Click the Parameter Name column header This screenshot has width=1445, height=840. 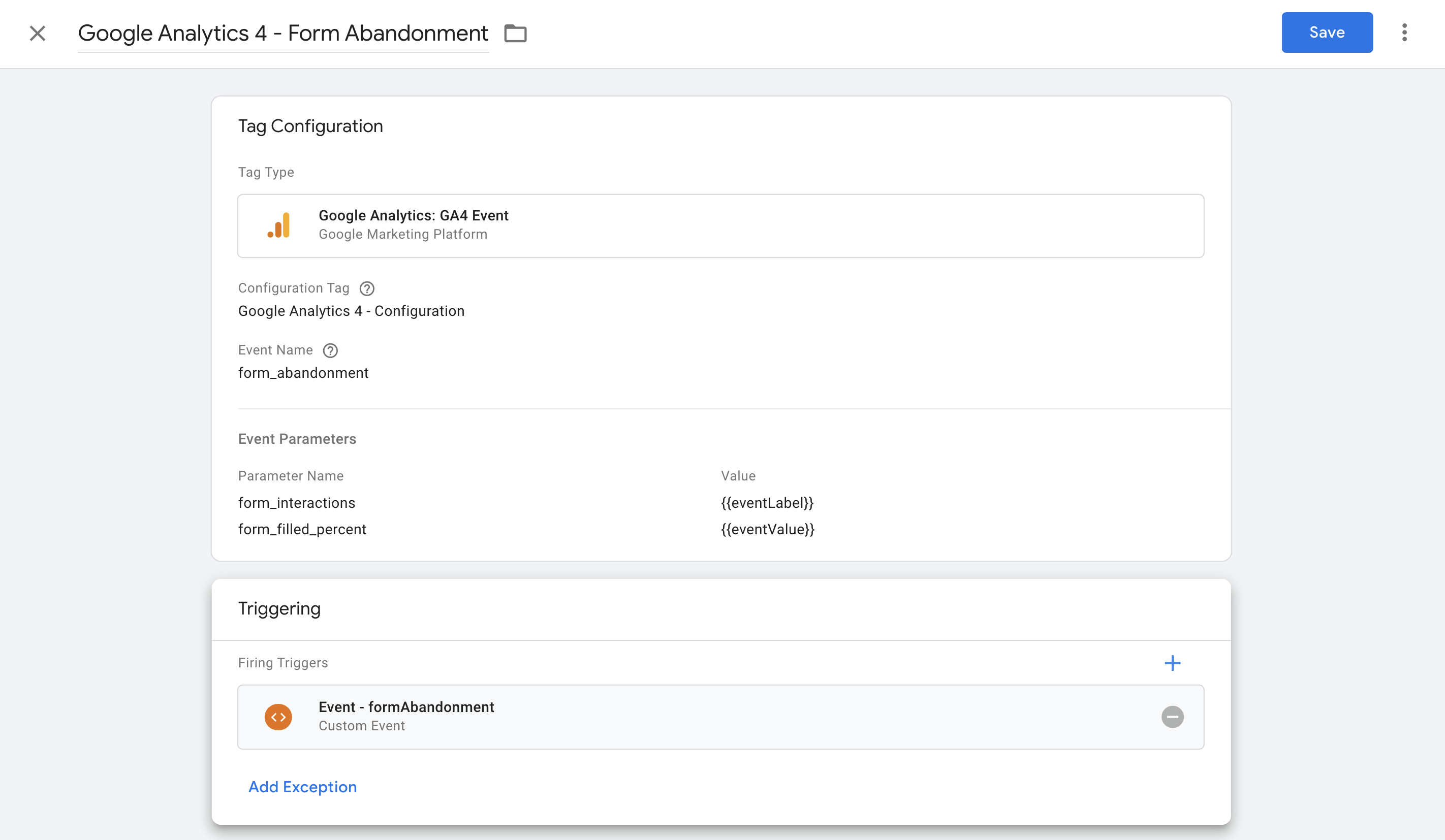(x=291, y=476)
